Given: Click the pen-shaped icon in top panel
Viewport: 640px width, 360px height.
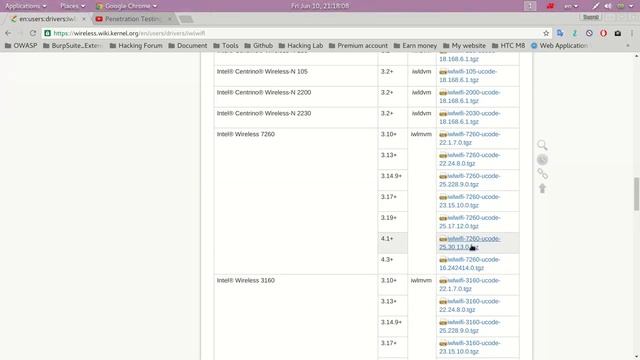Looking at the screenshot, I should click(596, 6).
